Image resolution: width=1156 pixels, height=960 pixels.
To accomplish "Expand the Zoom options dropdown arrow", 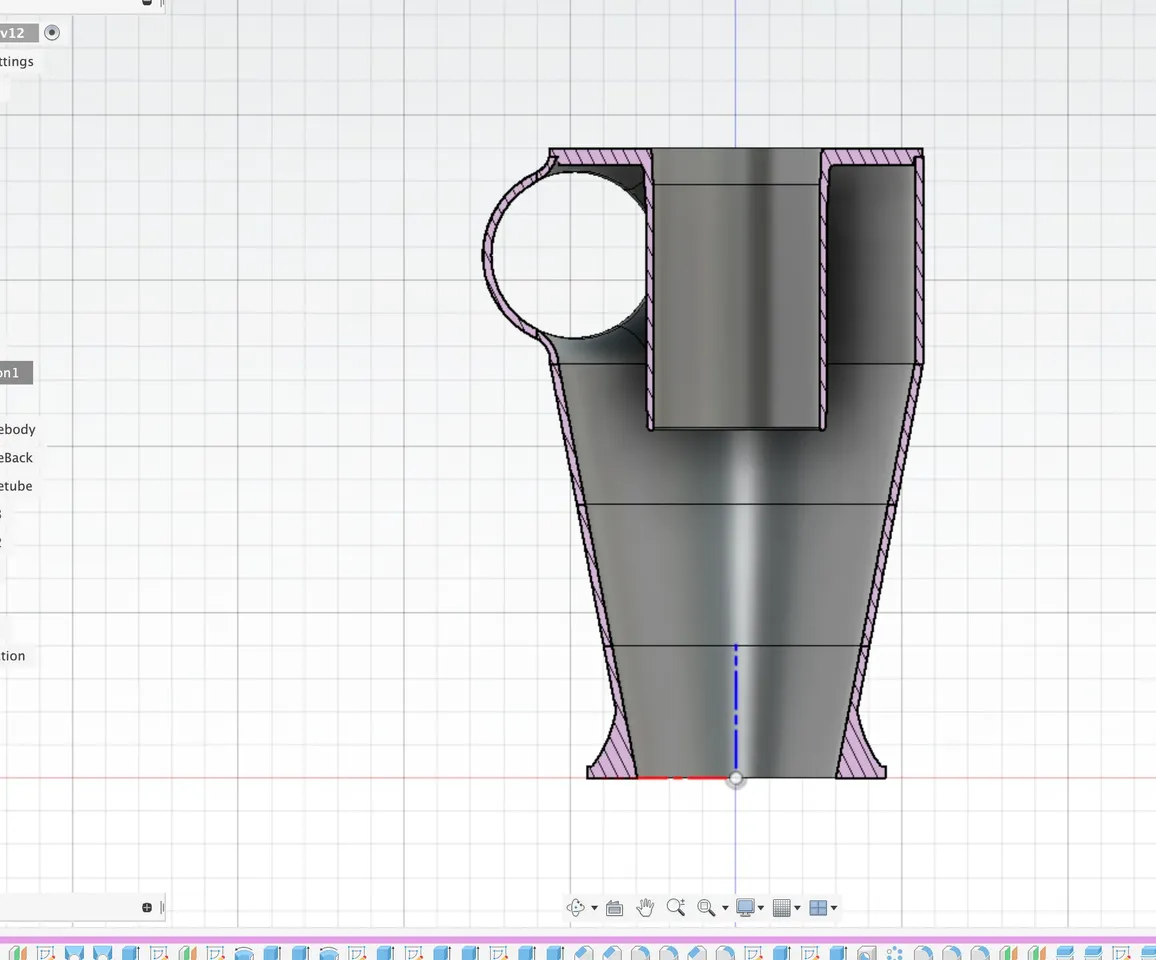I will pyautogui.click(x=725, y=908).
